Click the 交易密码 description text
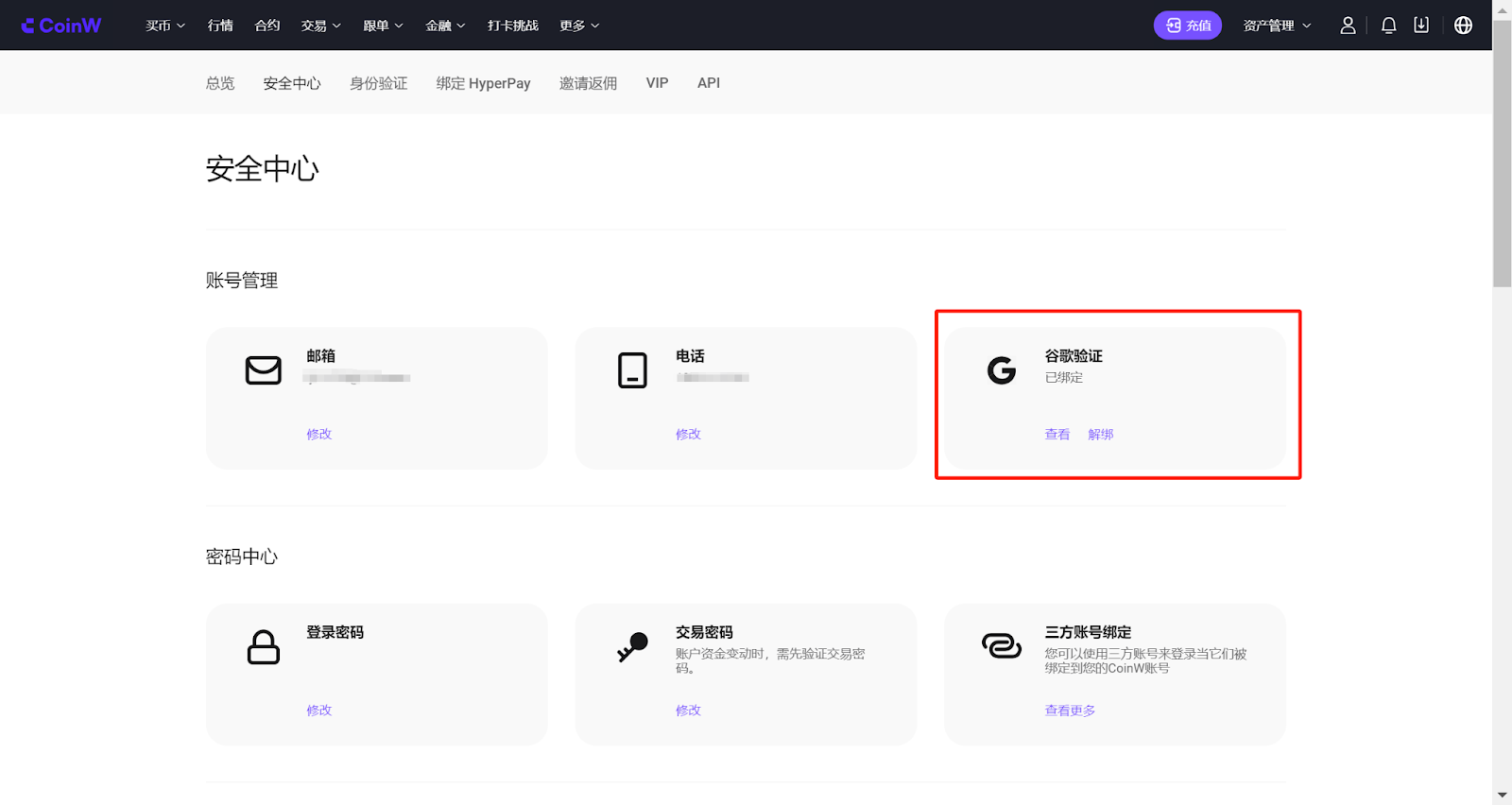The image size is (1512, 805). (x=770, y=660)
